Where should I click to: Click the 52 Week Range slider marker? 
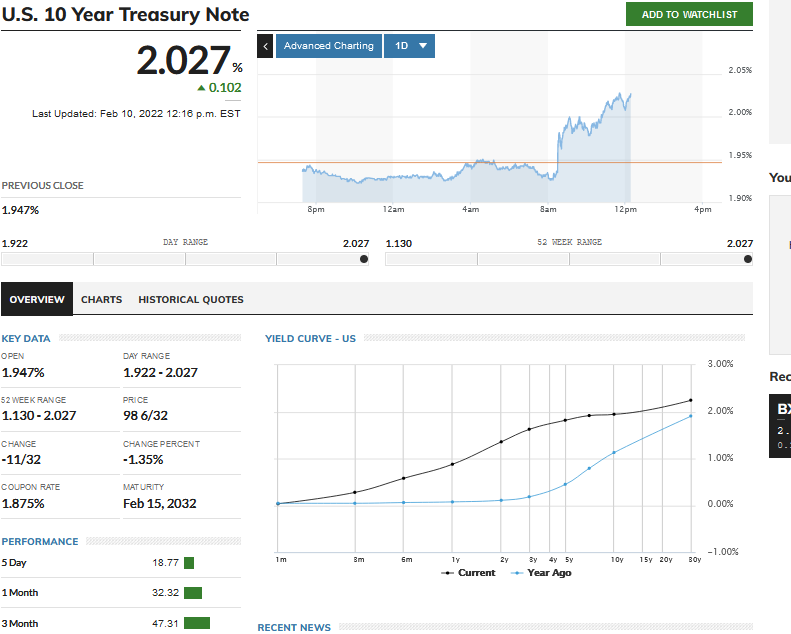coord(748,259)
